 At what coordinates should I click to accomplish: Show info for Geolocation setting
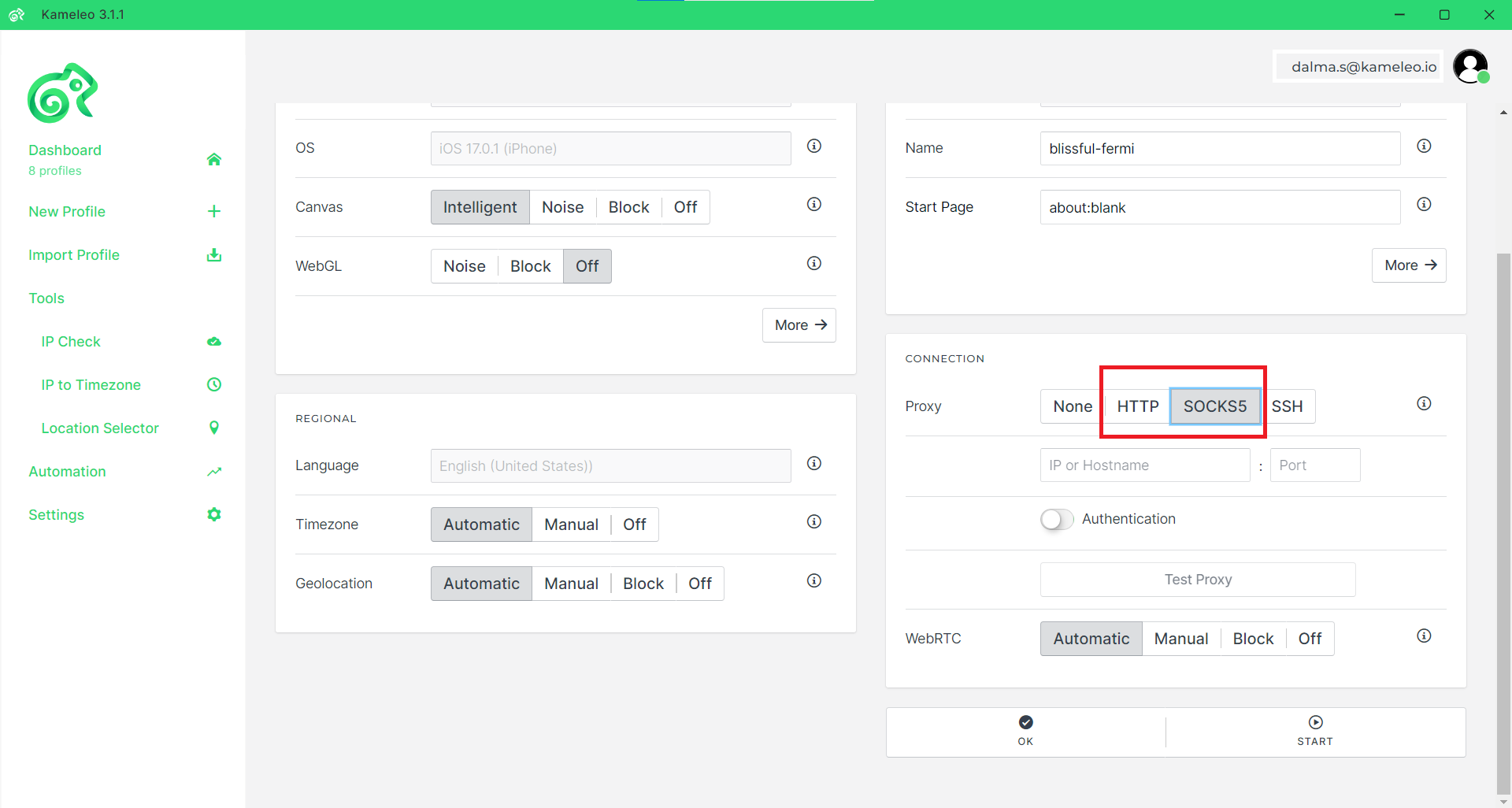(x=814, y=580)
